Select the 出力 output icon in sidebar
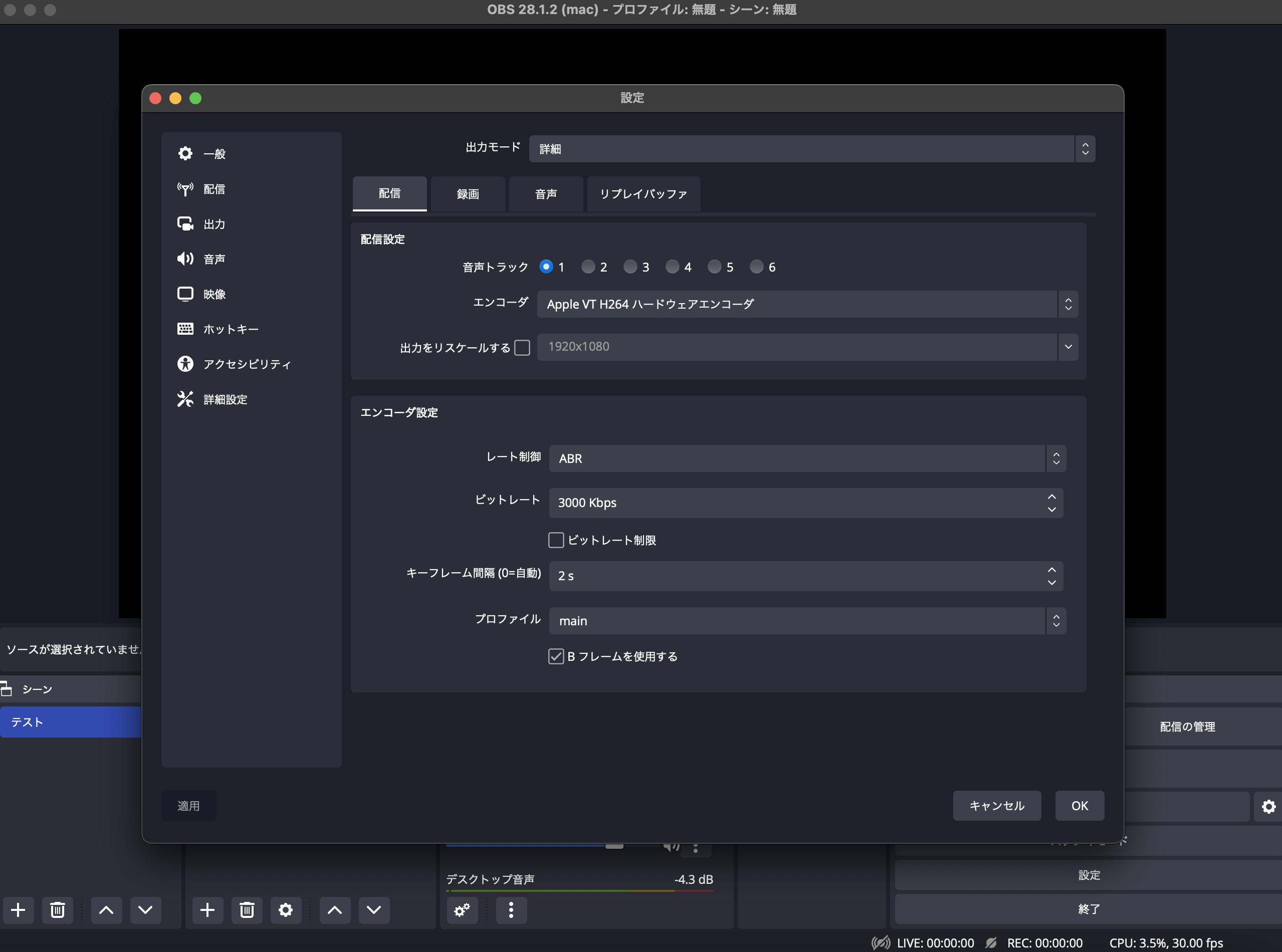 [185, 223]
